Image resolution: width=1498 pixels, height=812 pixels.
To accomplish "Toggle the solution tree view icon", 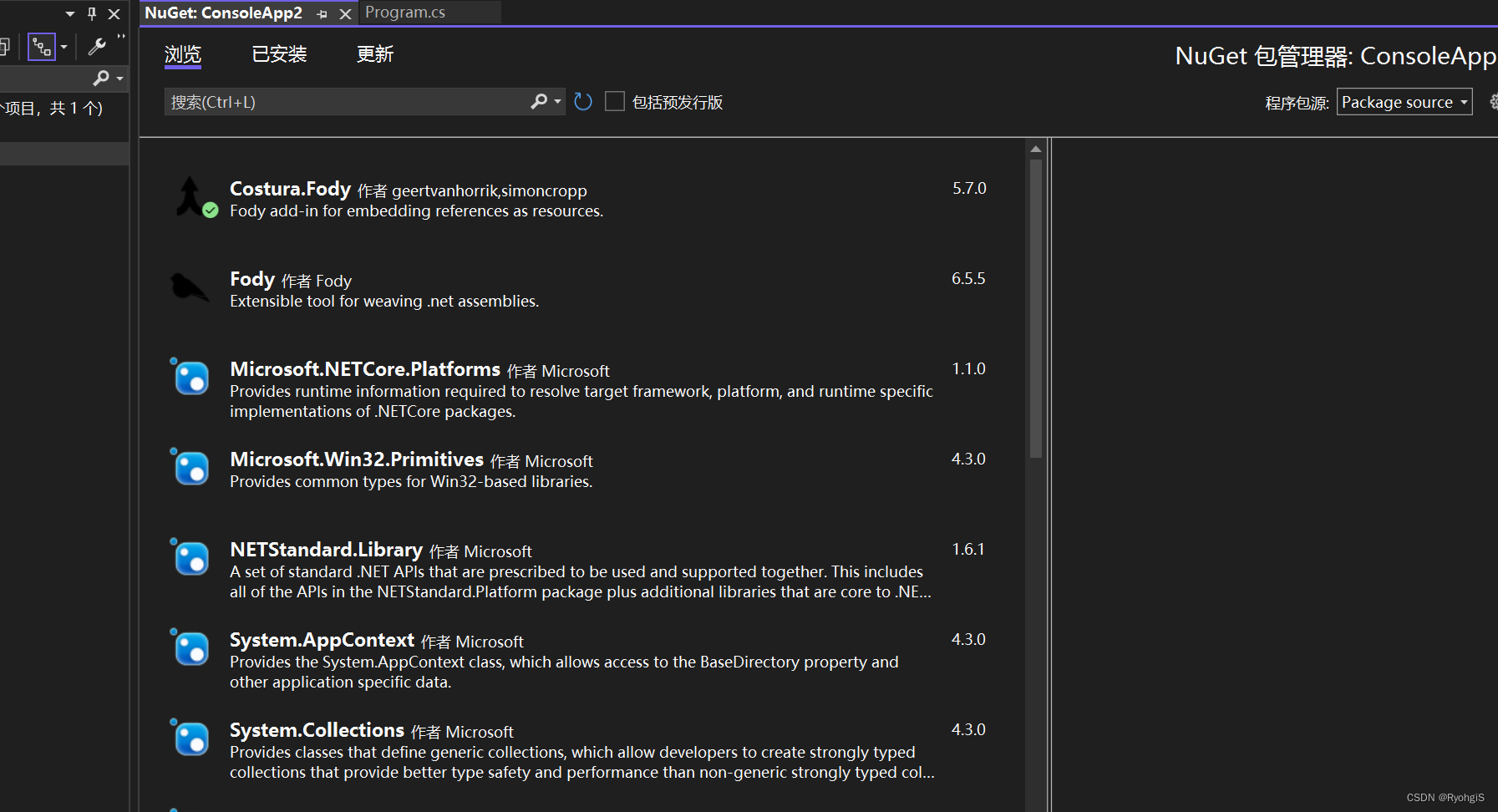I will [x=42, y=47].
